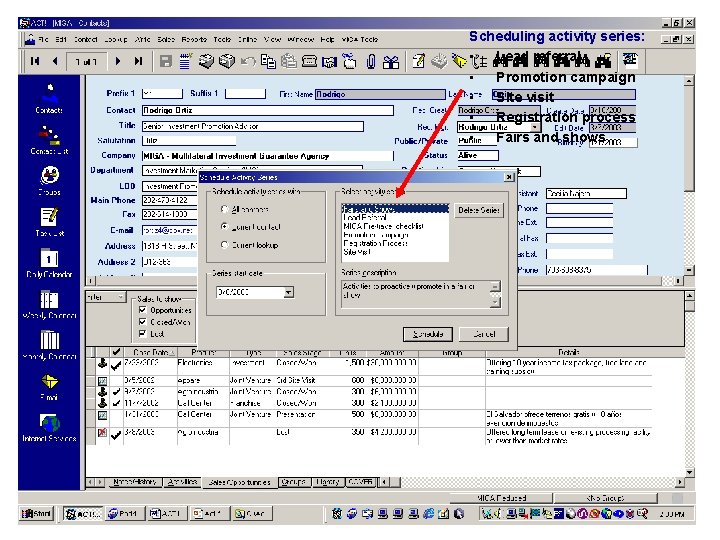Click the taskbar clock
The image size is (720, 540).
click(x=672, y=514)
